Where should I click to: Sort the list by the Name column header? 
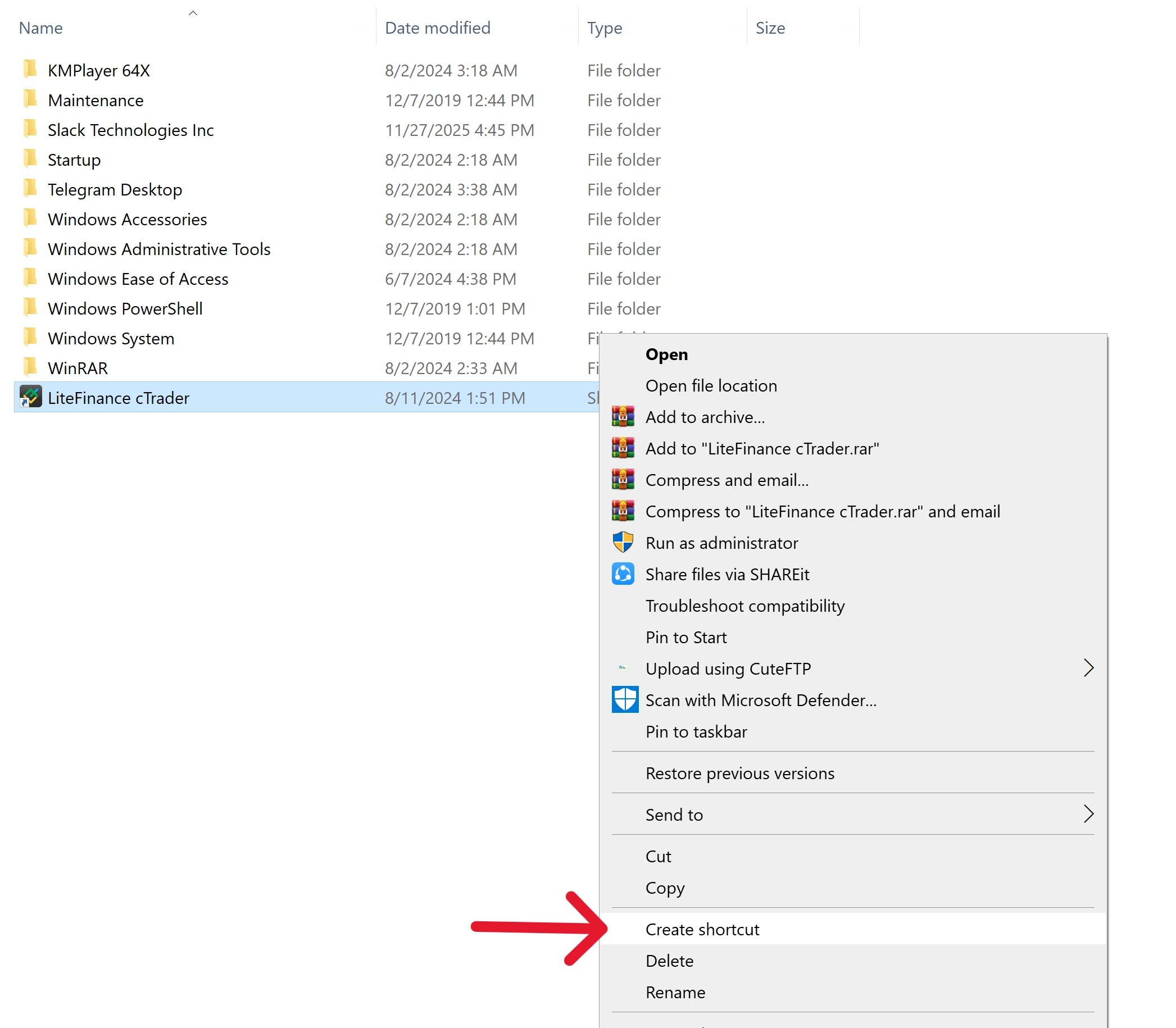coord(40,28)
